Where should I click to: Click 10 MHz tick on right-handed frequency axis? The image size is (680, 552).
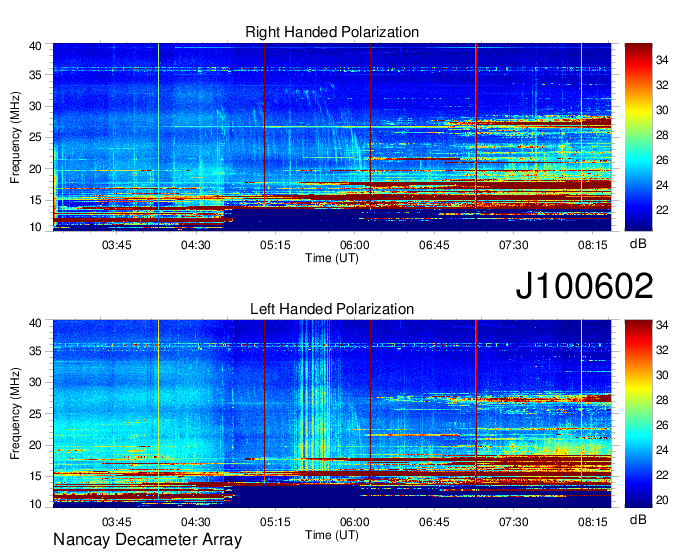[x=35, y=227]
